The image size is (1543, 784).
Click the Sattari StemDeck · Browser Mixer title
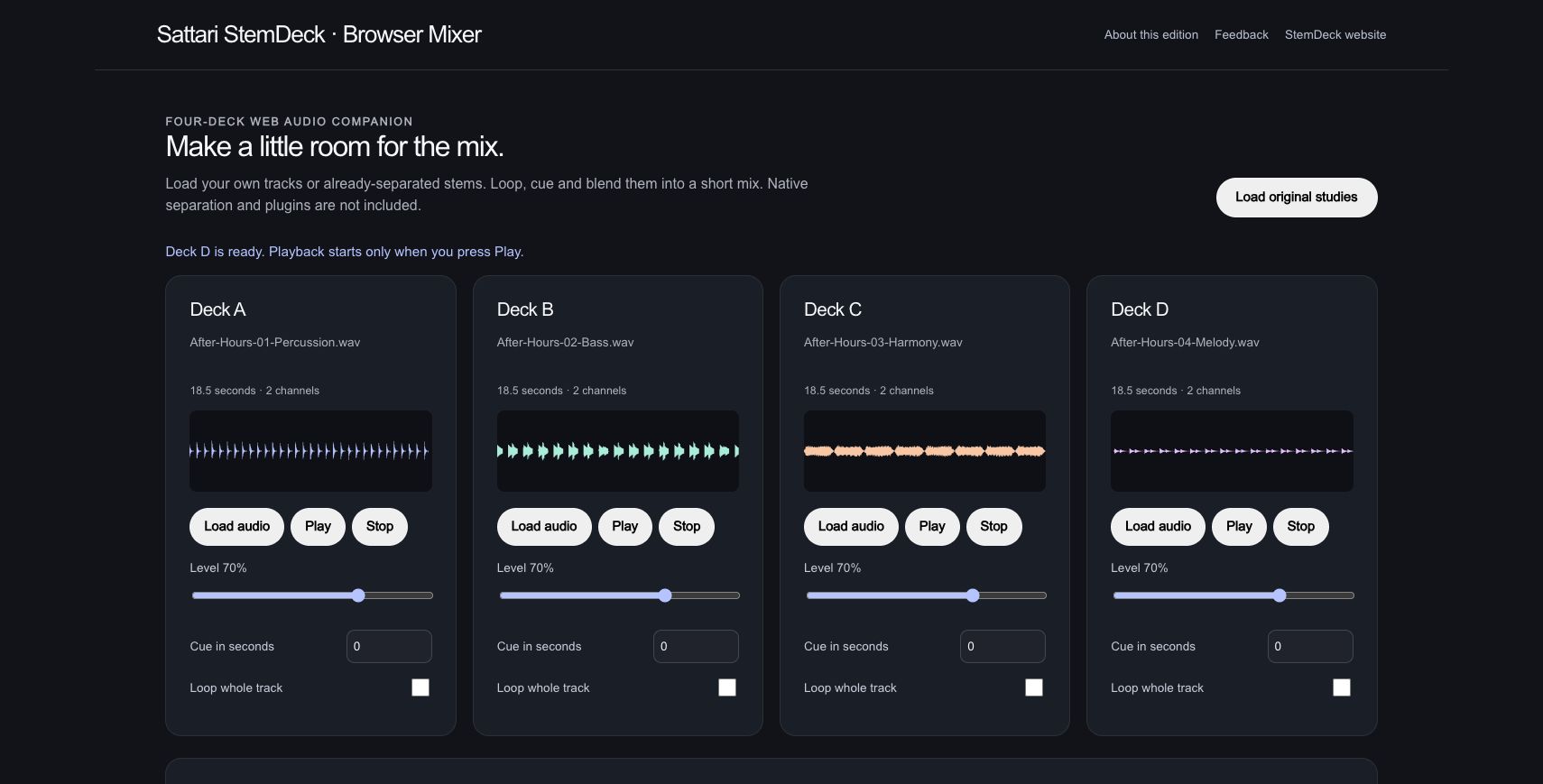pos(319,34)
